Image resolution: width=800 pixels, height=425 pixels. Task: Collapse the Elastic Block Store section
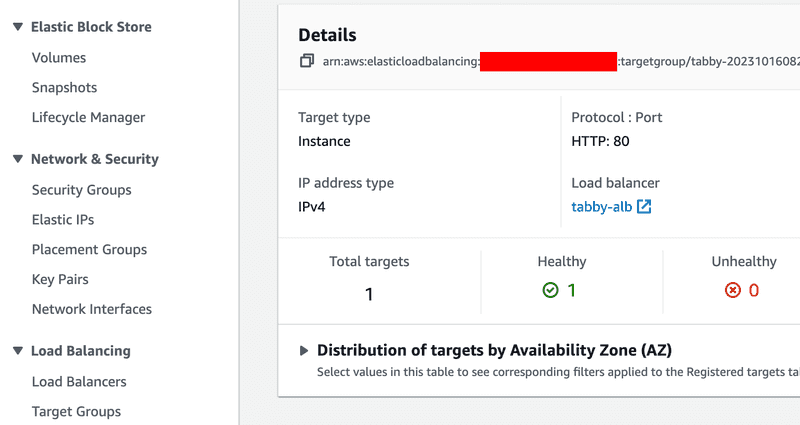pos(18,27)
